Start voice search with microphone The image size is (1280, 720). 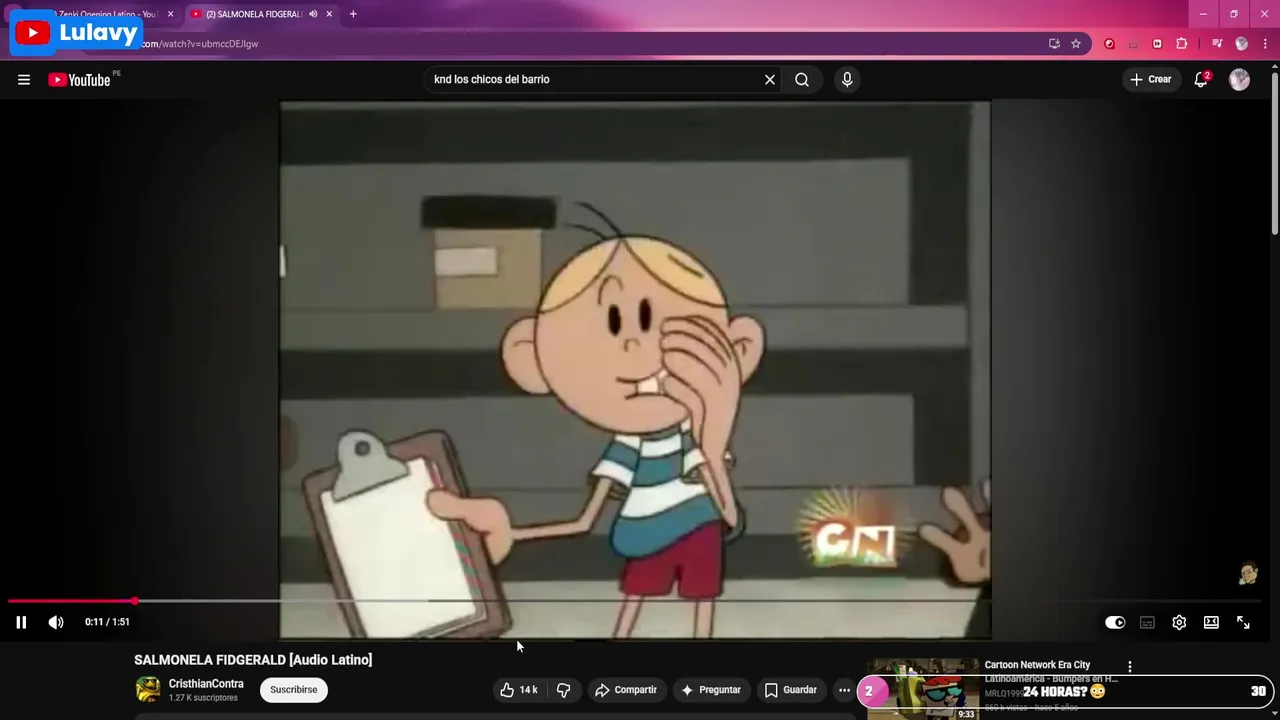(x=847, y=79)
